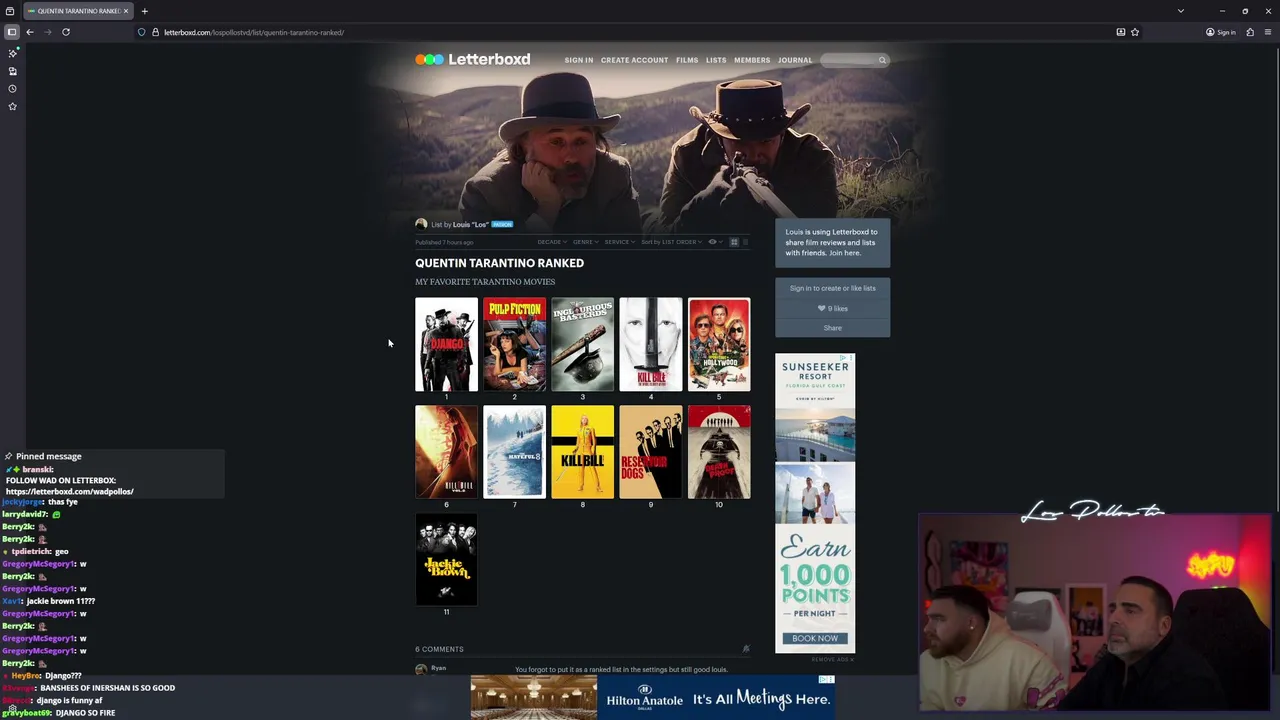Click the 6 COMMENTS heading
This screenshot has height=720, width=1280.
point(439,649)
